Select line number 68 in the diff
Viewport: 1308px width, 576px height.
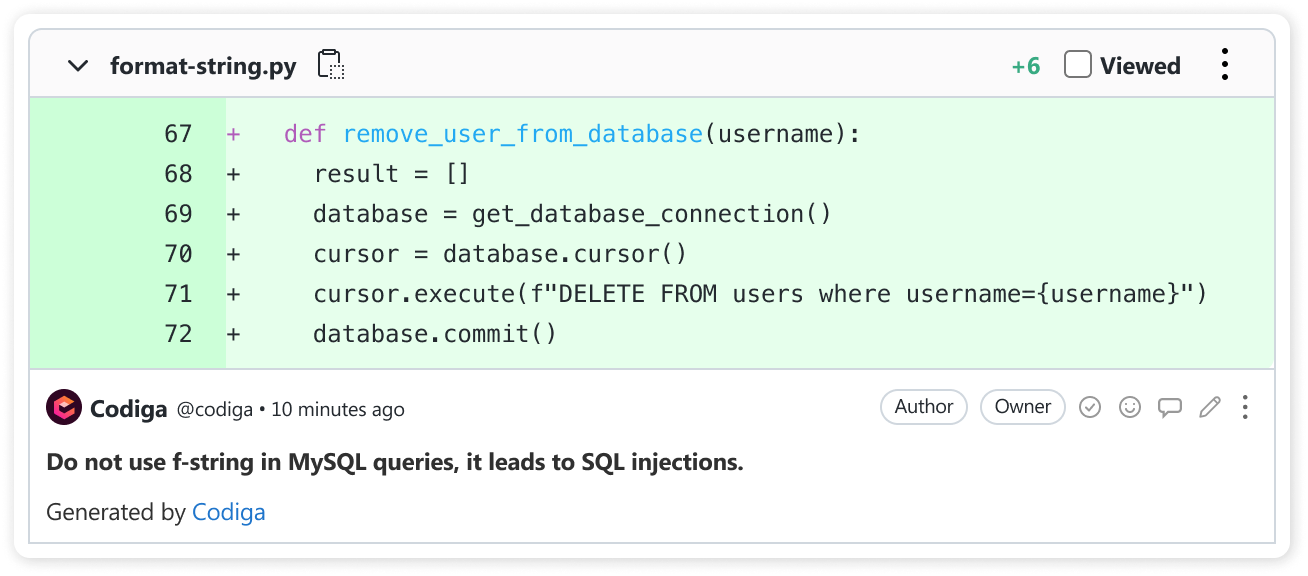coord(178,174)
